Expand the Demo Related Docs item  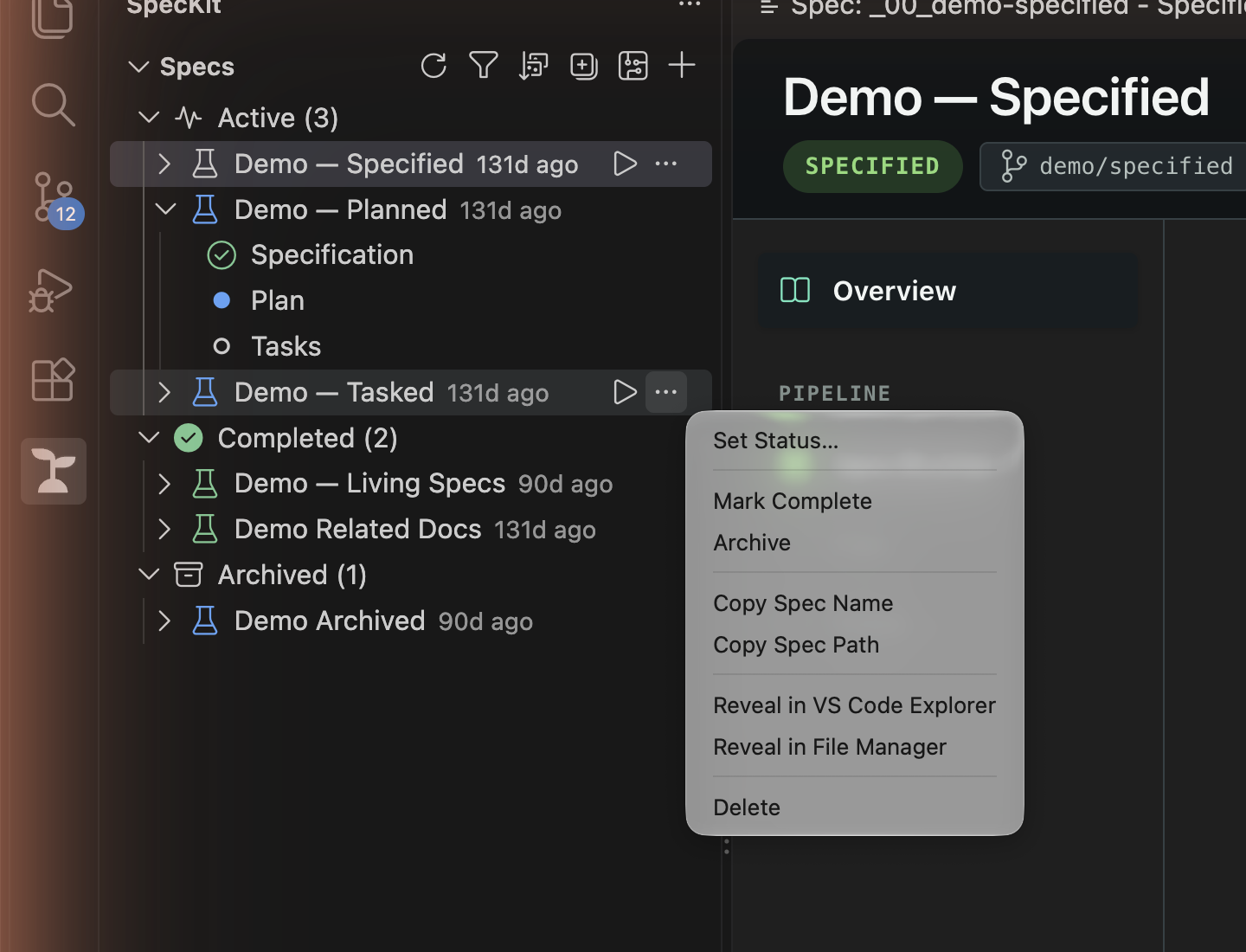pyautogui.click(x=164, y=529)
